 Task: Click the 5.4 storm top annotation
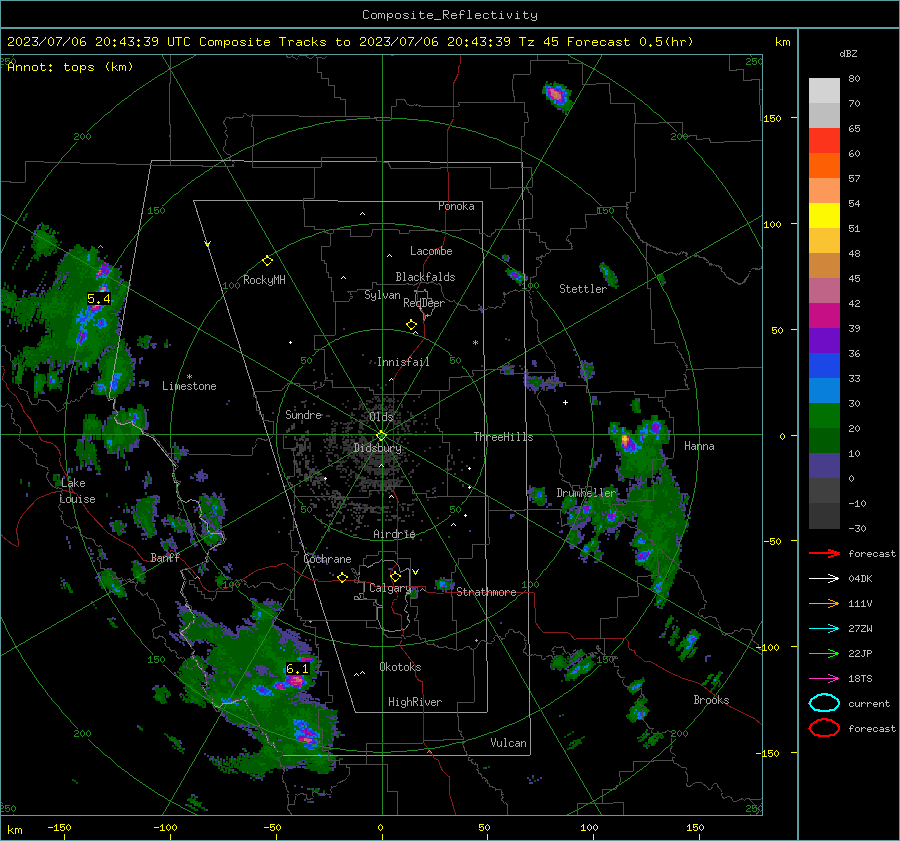(x=99, y=299)
